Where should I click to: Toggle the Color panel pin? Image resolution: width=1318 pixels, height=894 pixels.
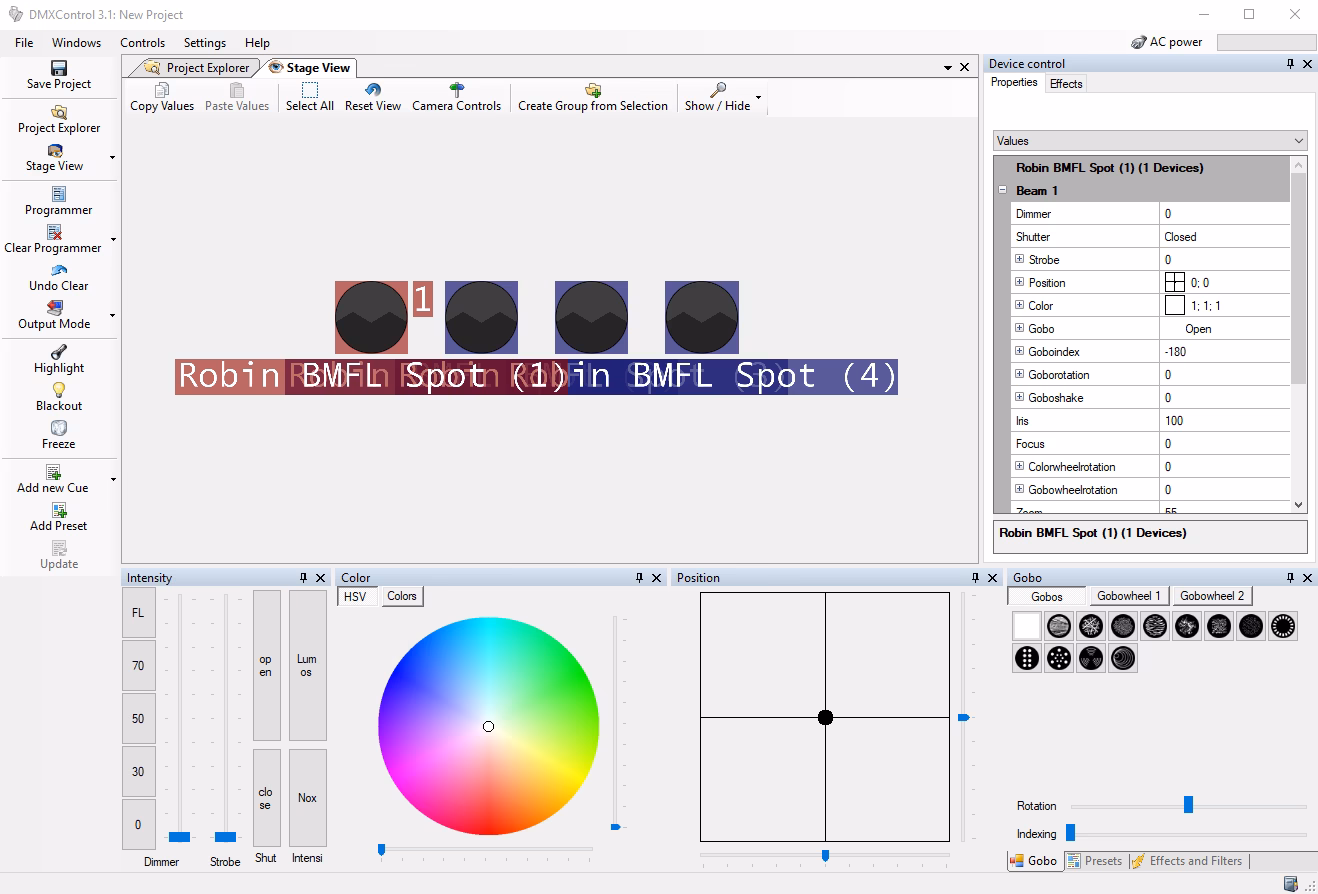[640, 578]
